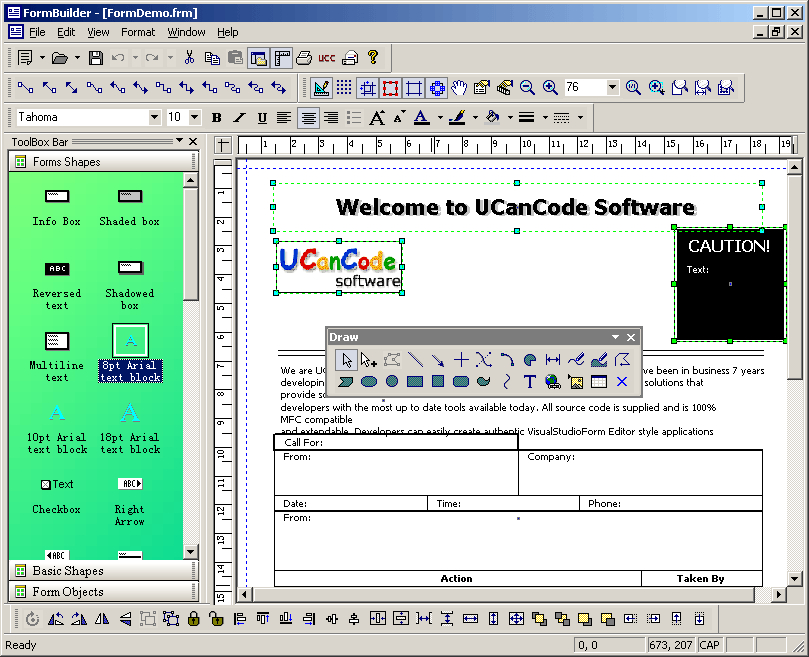This screenshot has height=657, width=809.
Task: Open the line width dropdown arrow
Action: 545,118
